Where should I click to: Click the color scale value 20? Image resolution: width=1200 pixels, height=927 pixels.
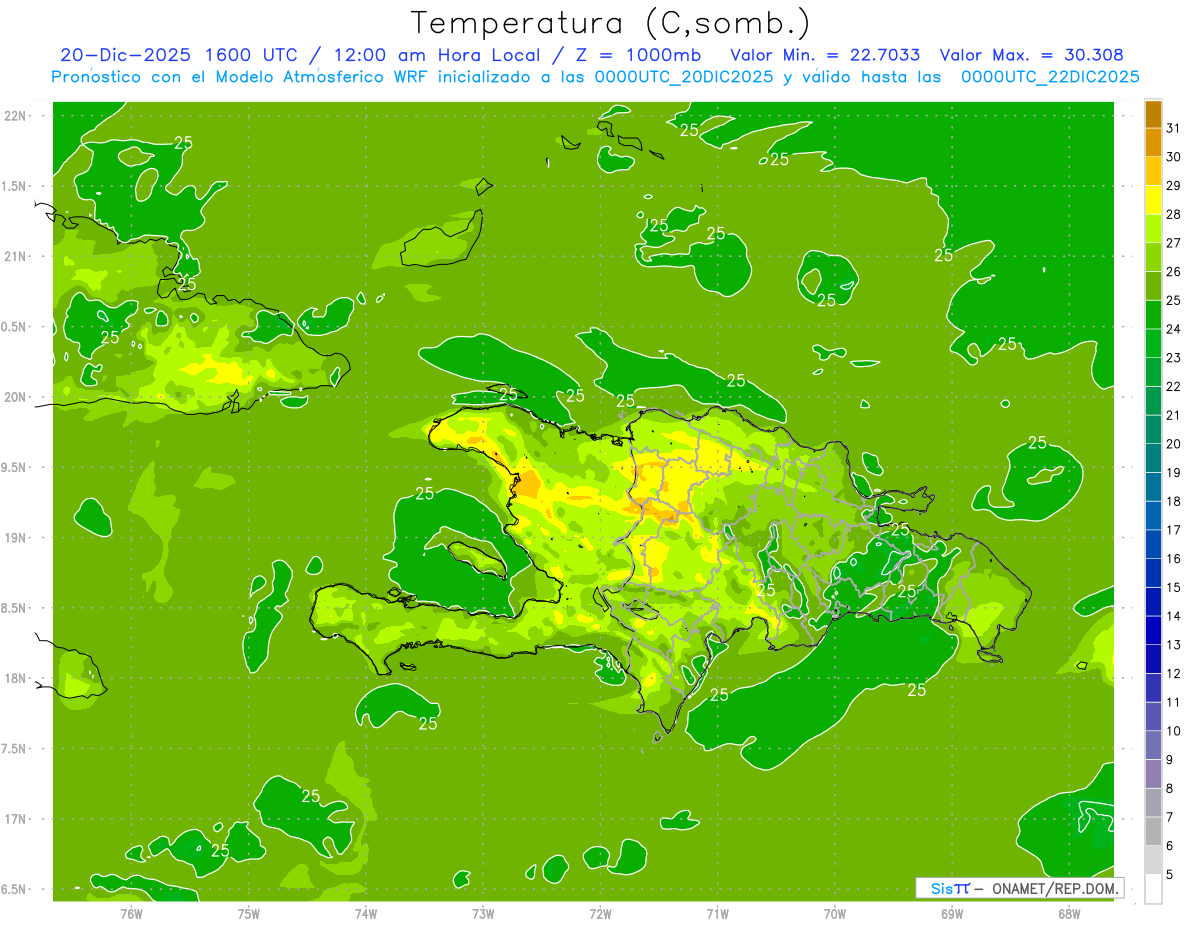pyautogui.click(x=1174, y=443)
